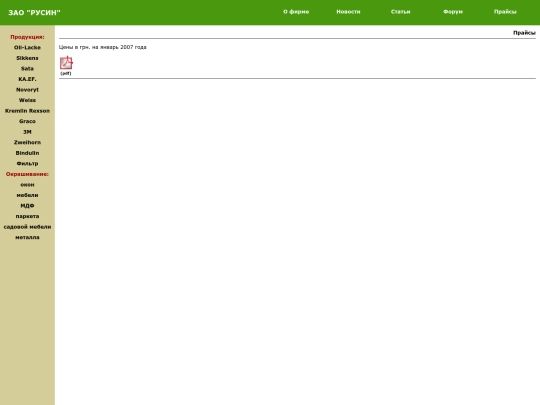Click the Прайсы page heading text
This screenshot has width=540, height=405.
coord(524,33)
